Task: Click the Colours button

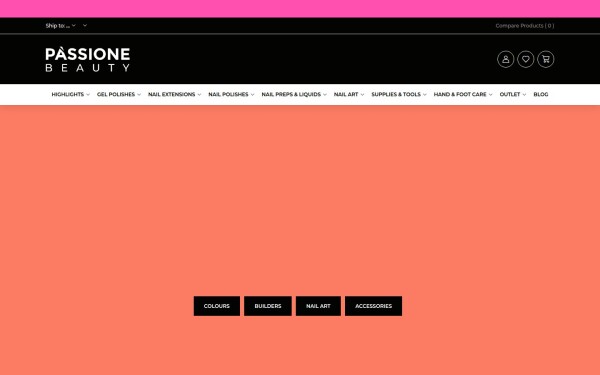Action: tap(217, 306)
